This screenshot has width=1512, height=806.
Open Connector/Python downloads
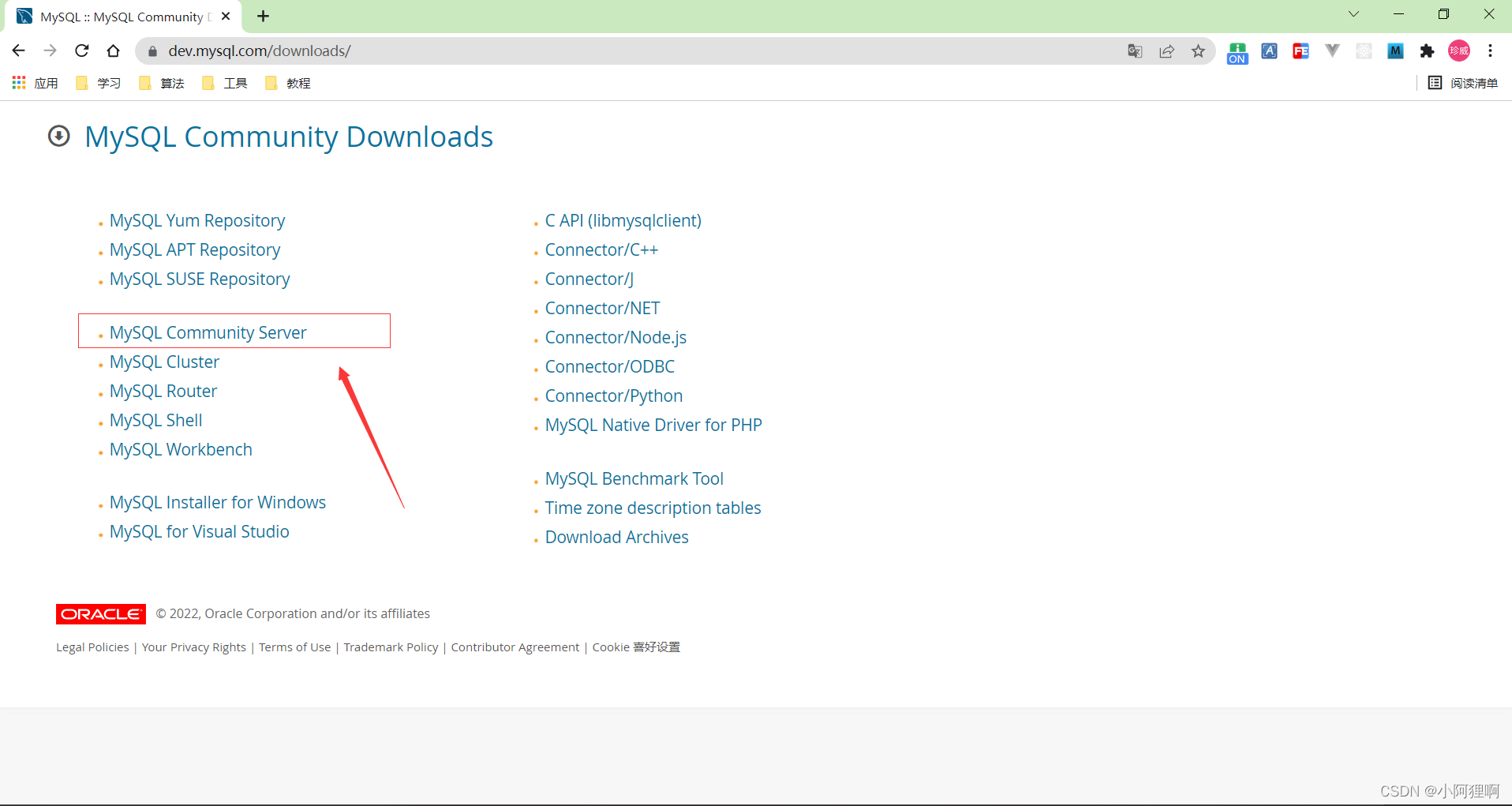pos(614,396)
